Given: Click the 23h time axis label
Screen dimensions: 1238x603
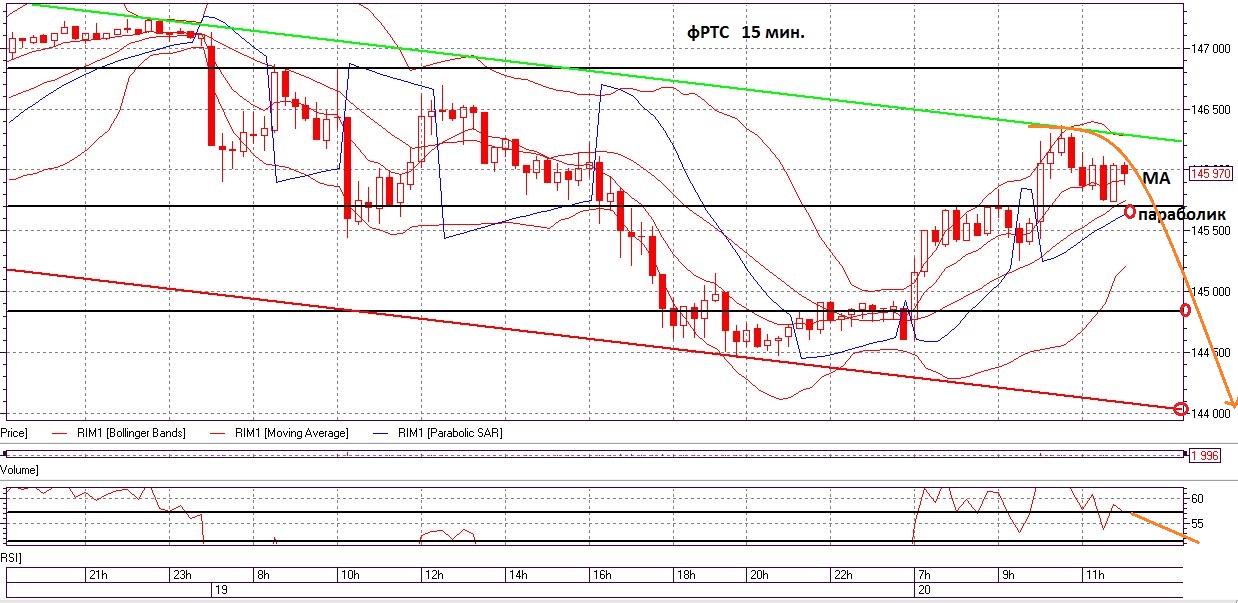Looking at the screenshot, I should pyautogui.click(x=181, y=575).
